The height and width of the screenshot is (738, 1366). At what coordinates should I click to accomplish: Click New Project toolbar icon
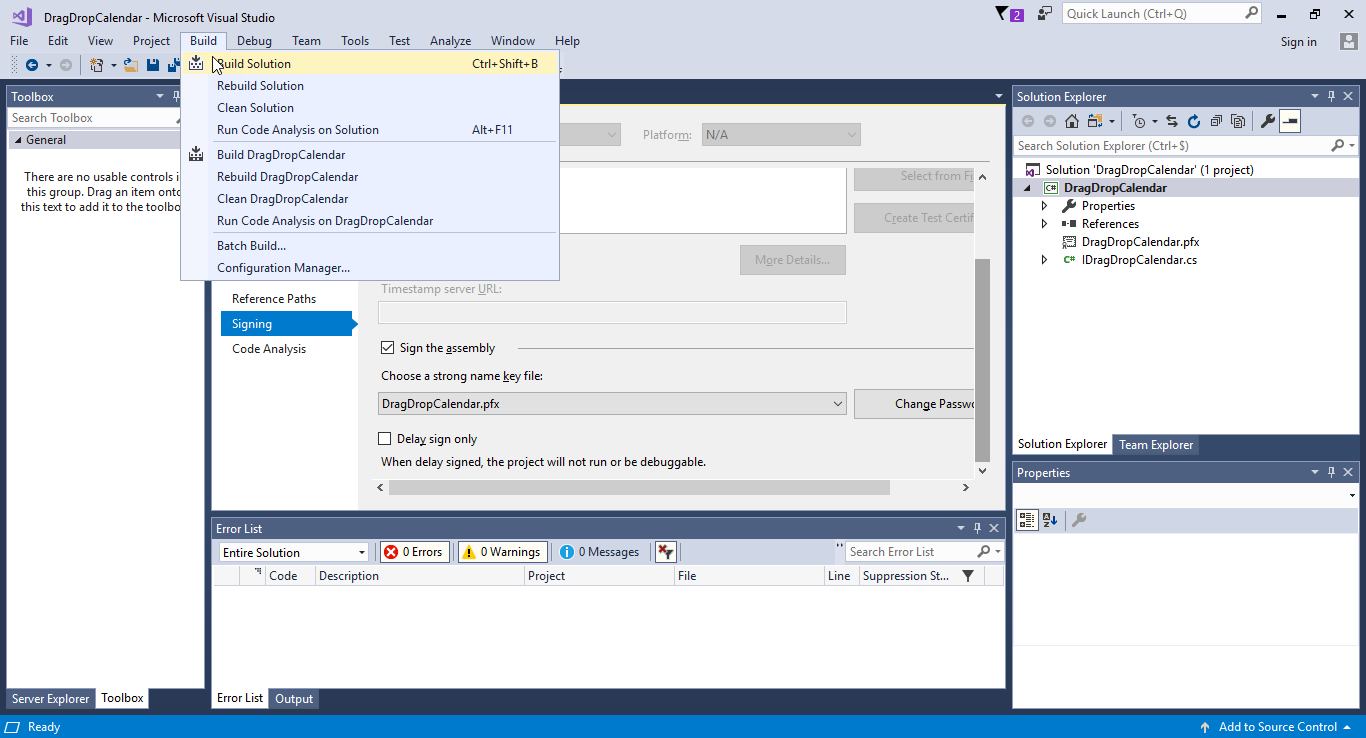point(96,65)
